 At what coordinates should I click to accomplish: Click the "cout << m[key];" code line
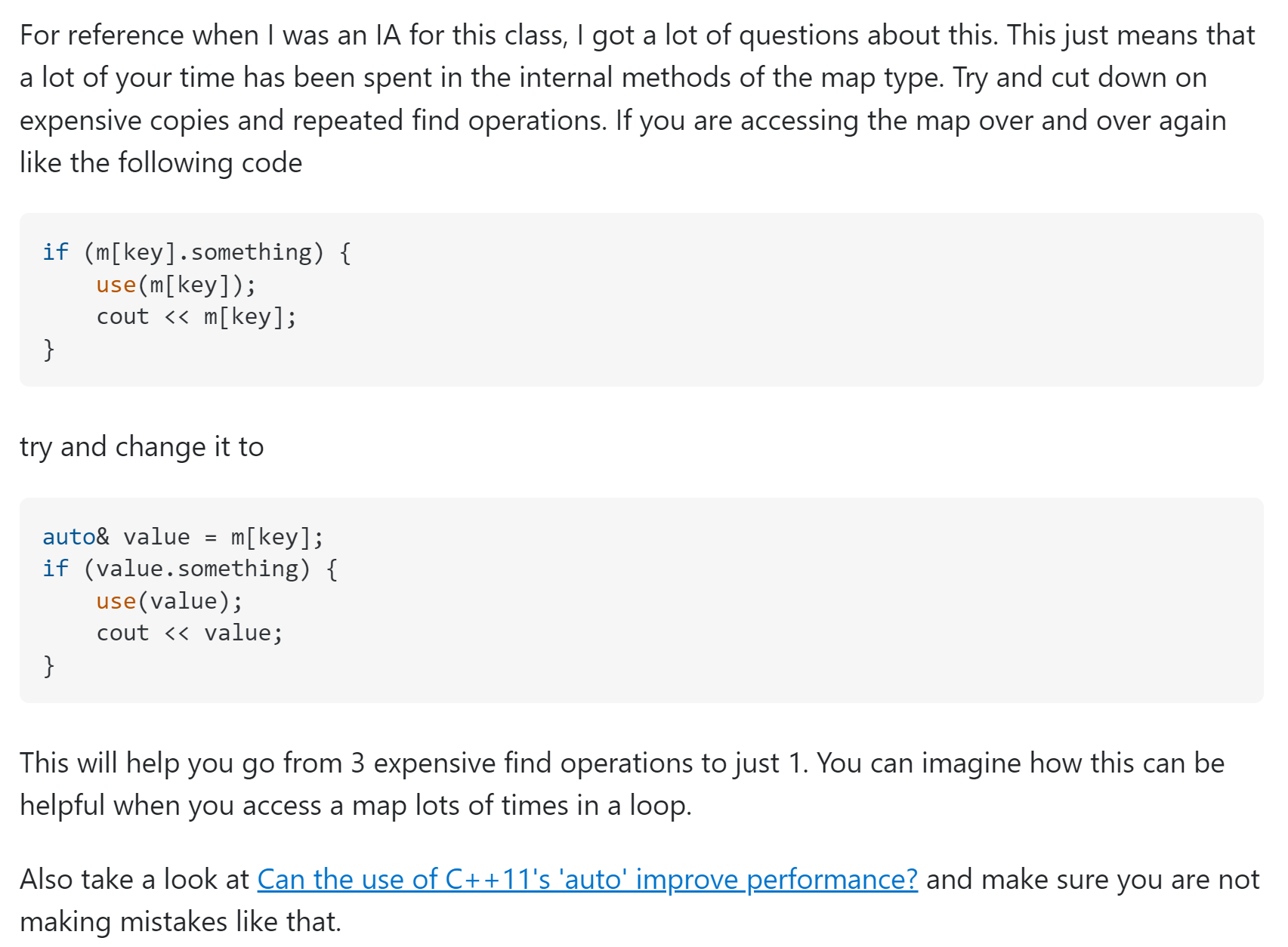pyautogui.click(x=196, y=317)
